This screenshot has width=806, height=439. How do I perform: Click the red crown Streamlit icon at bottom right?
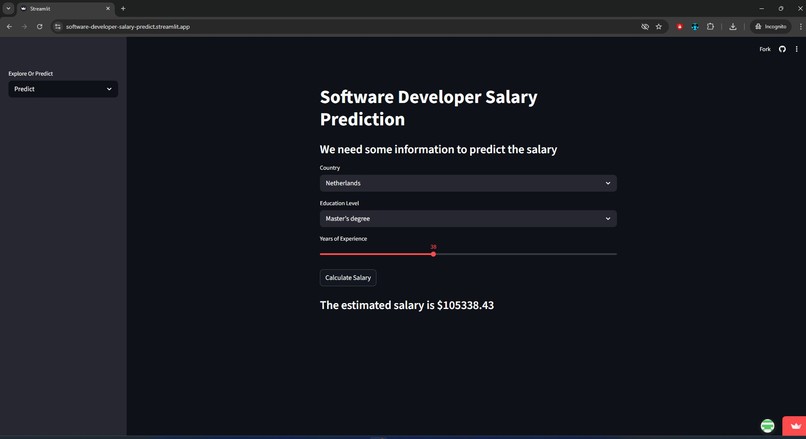(x=795, y=426)
